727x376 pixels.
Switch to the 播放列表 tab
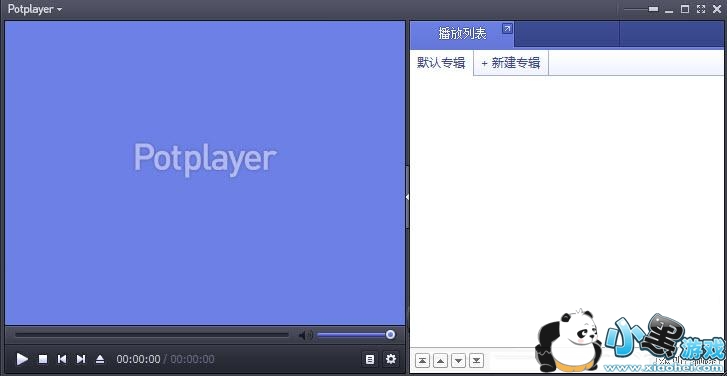(x=462, y=34)
